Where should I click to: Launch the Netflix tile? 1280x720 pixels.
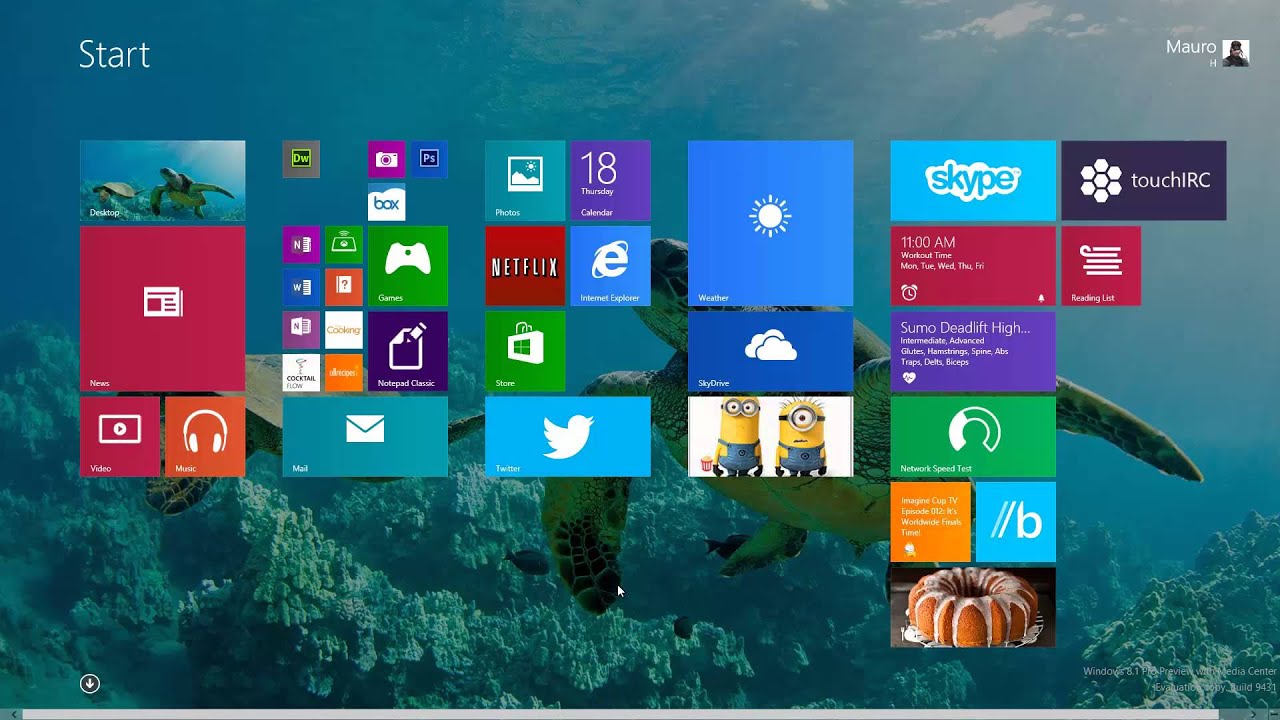[525, 266]
